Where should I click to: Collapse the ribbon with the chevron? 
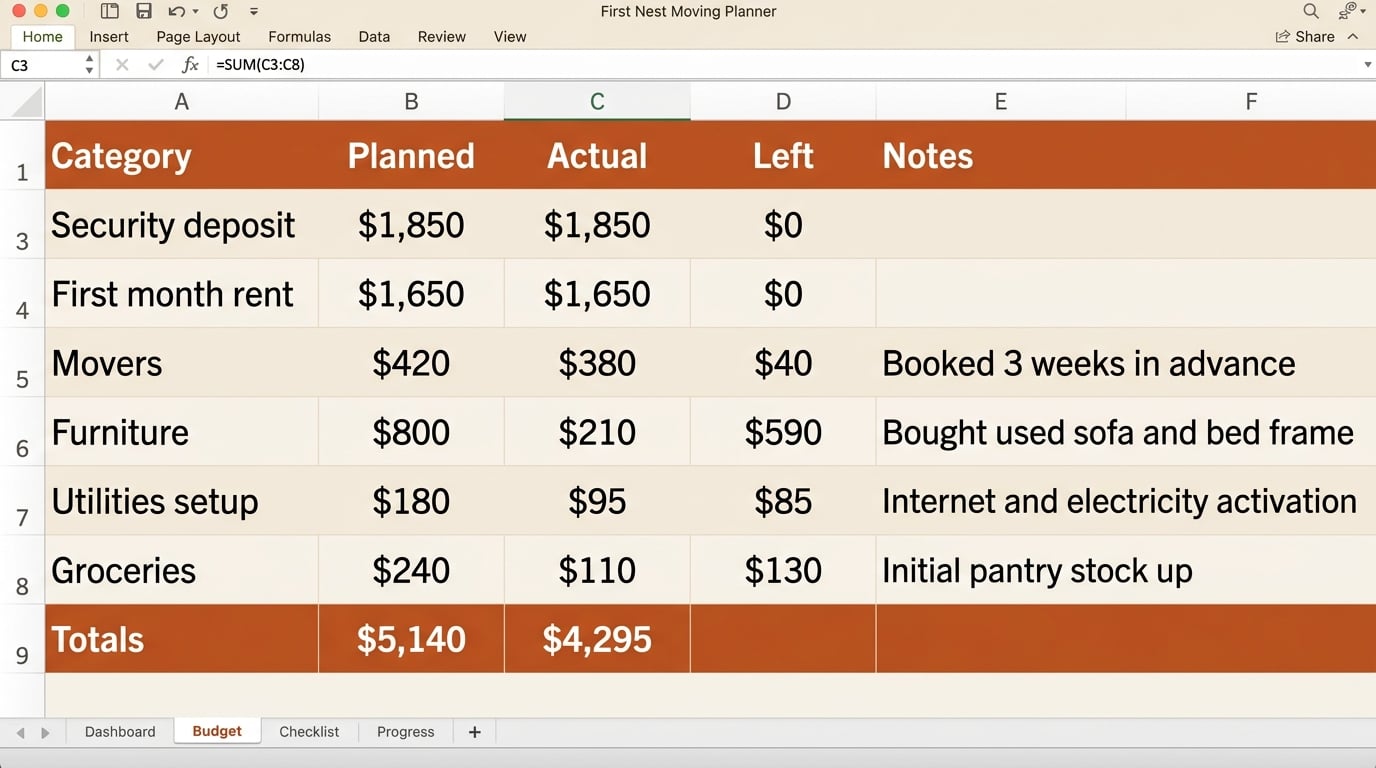(x=1353, y=36)
